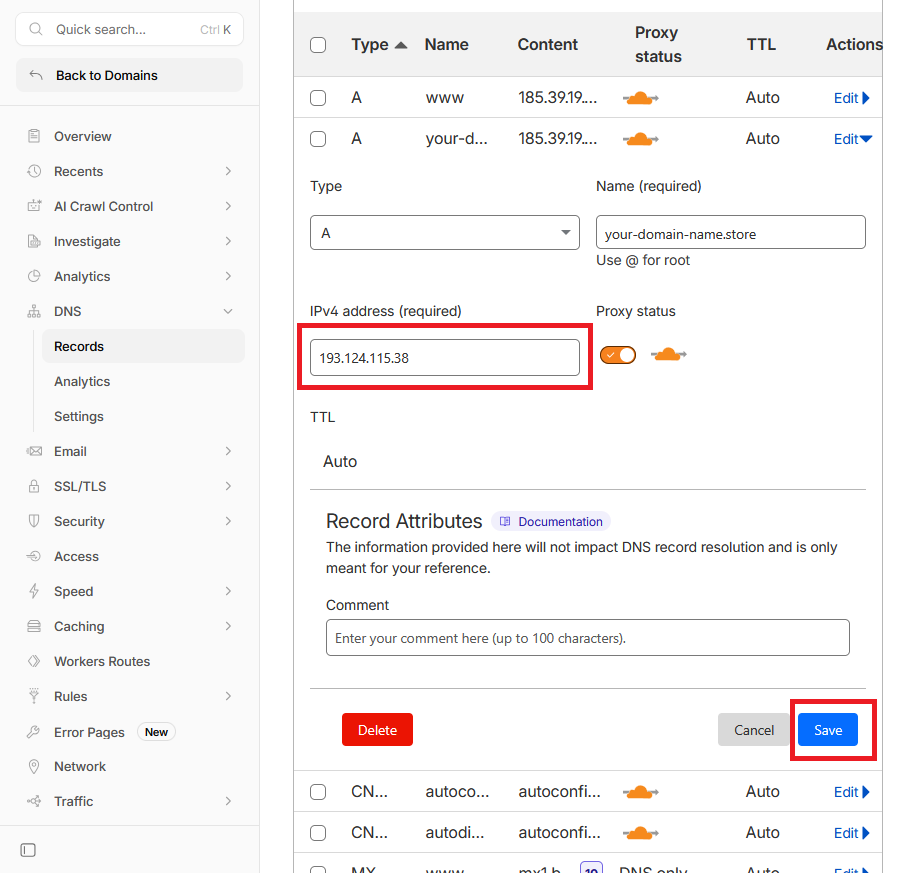
Task: Click the Rules funnel icon
Action: [34, 696]
